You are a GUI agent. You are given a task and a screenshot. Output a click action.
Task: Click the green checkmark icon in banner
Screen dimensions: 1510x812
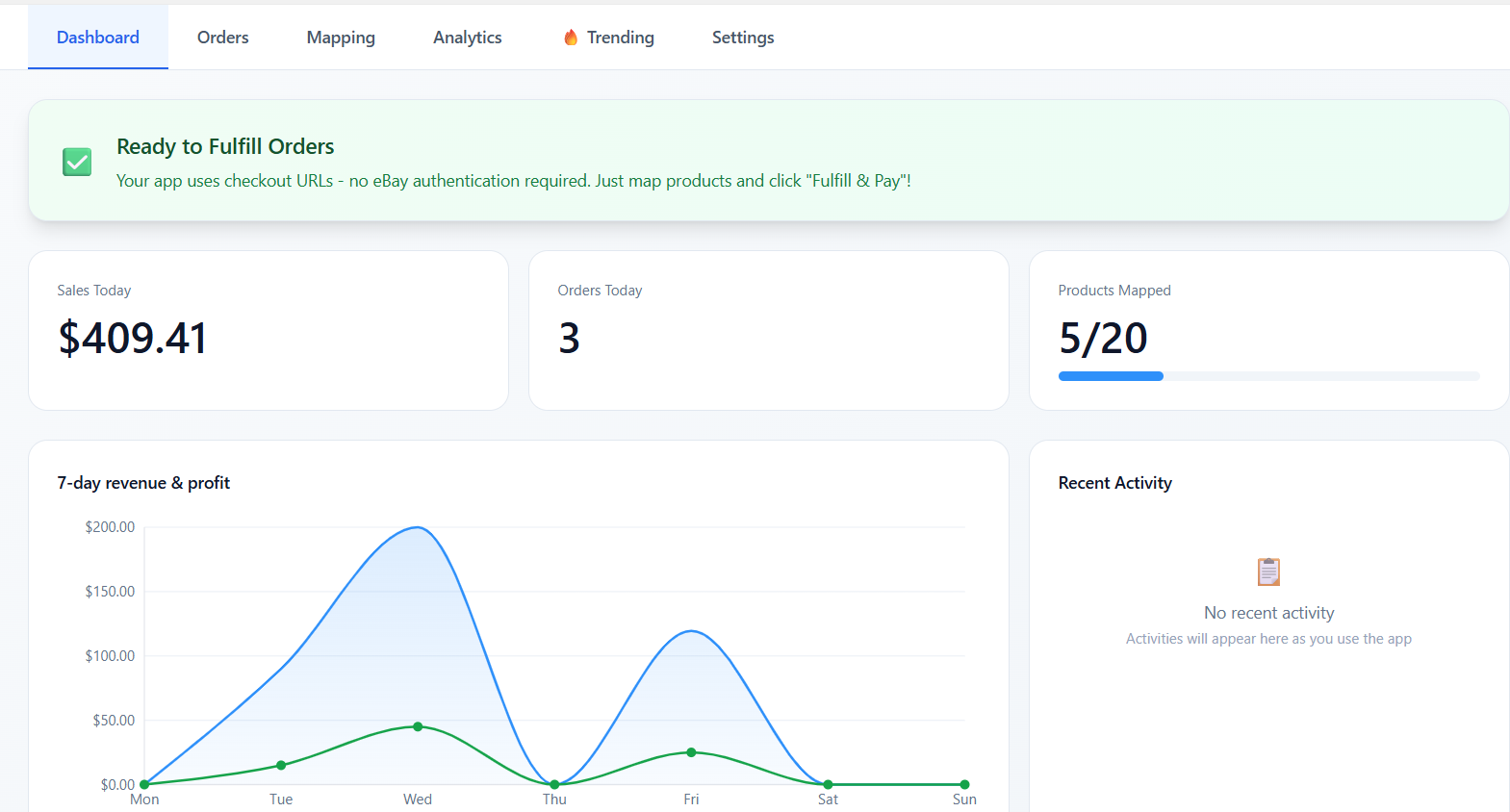(x=77, y=162)
